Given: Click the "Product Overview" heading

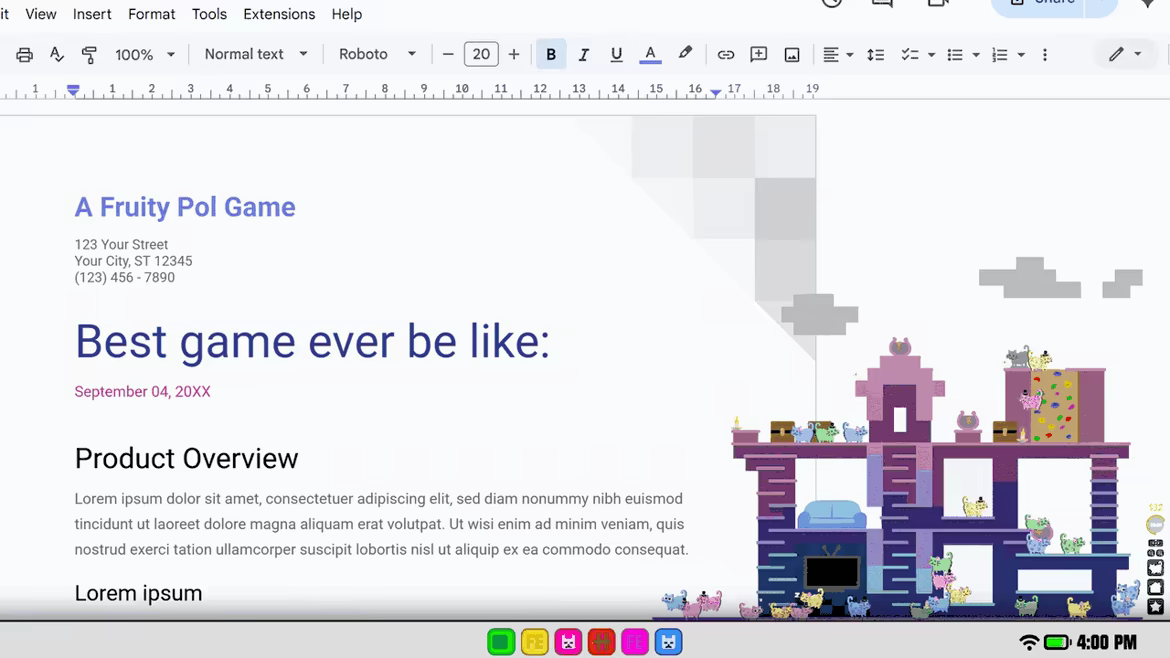Looking at the screenshot, I should tap(187, 459).
